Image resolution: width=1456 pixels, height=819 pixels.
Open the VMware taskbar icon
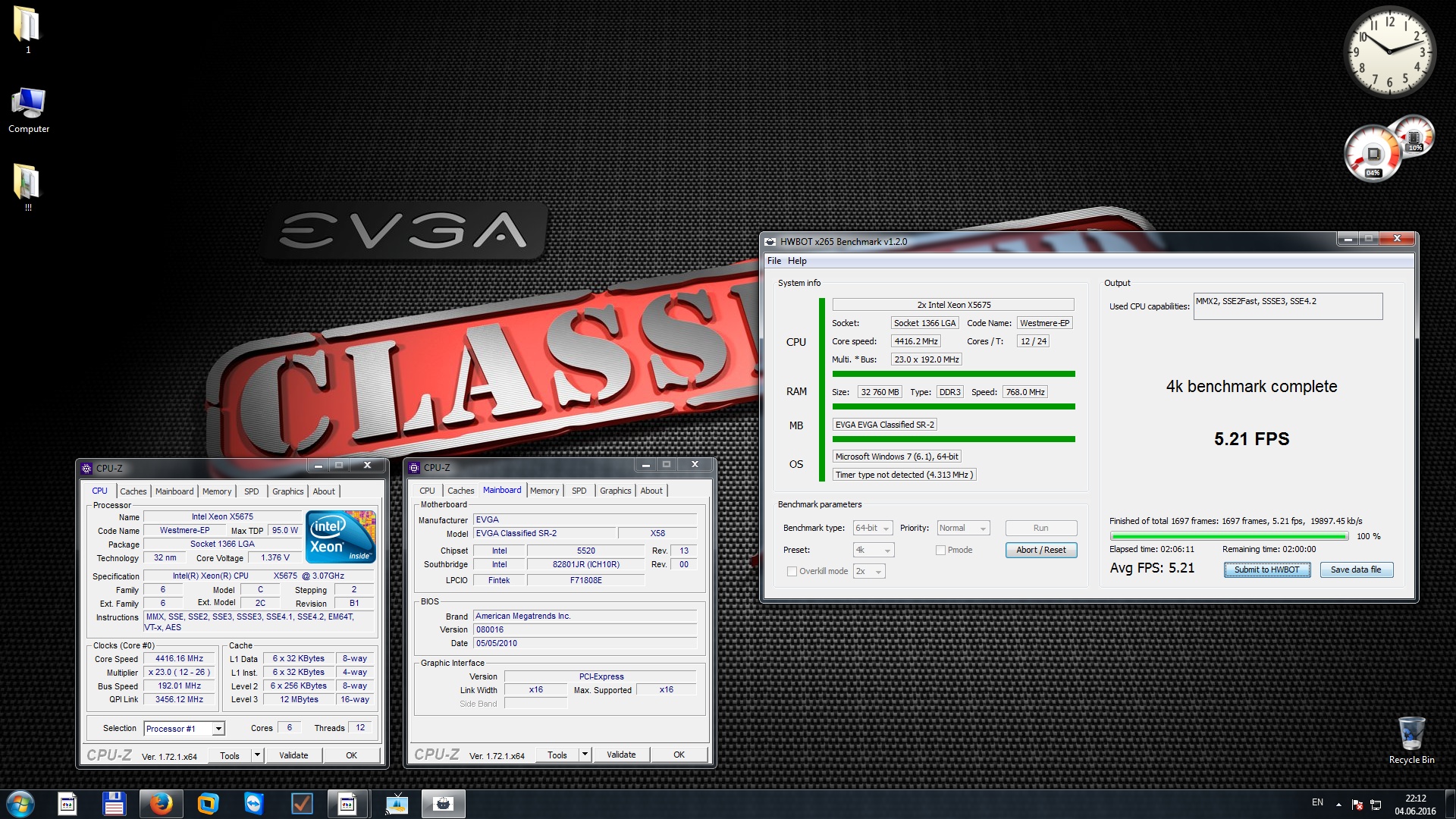pos(207,804)
